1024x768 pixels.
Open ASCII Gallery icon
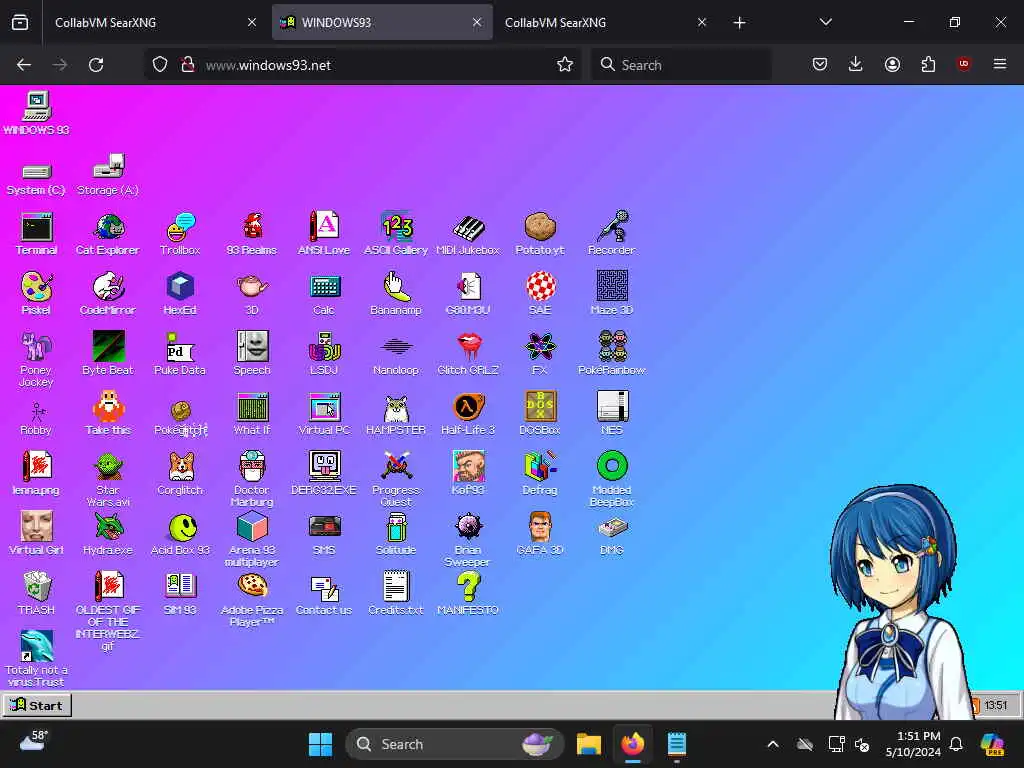coord(396,233)
